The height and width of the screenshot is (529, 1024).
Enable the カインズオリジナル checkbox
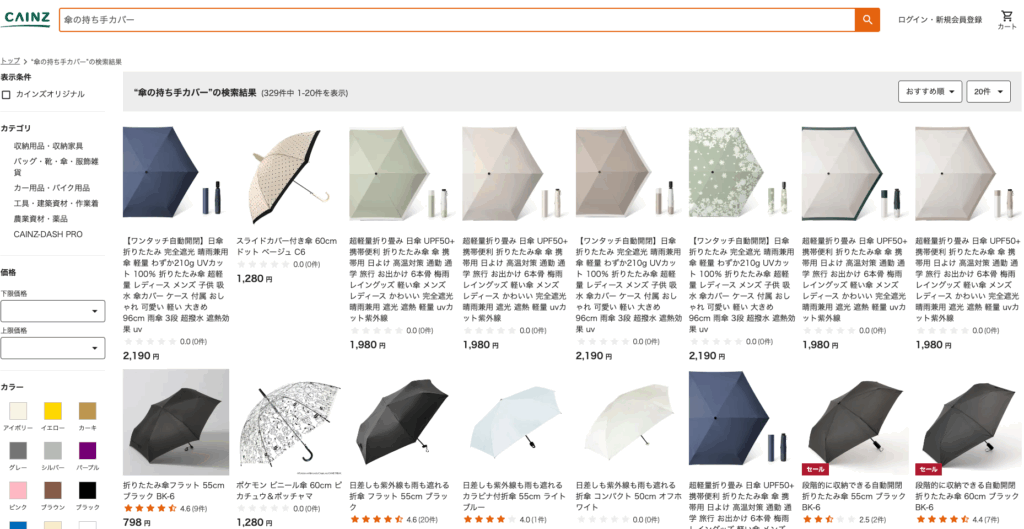click(x=6, y=95)
